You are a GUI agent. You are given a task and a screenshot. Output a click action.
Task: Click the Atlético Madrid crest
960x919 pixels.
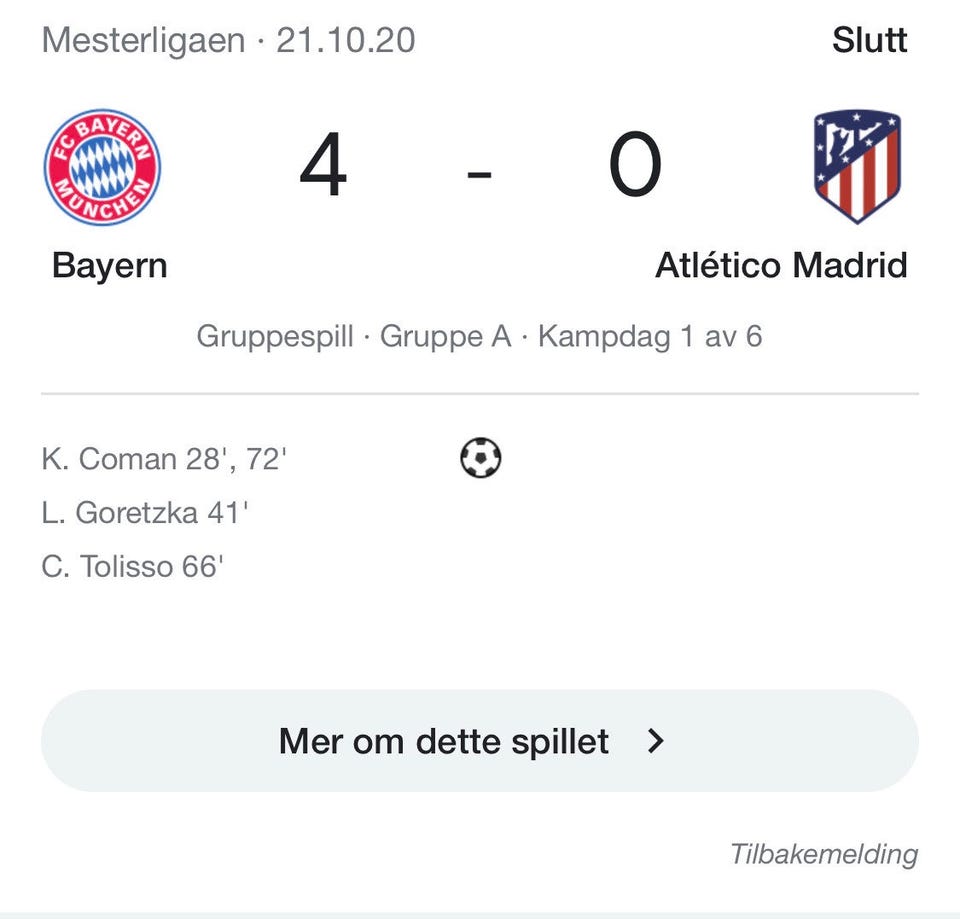coord(857,167)
